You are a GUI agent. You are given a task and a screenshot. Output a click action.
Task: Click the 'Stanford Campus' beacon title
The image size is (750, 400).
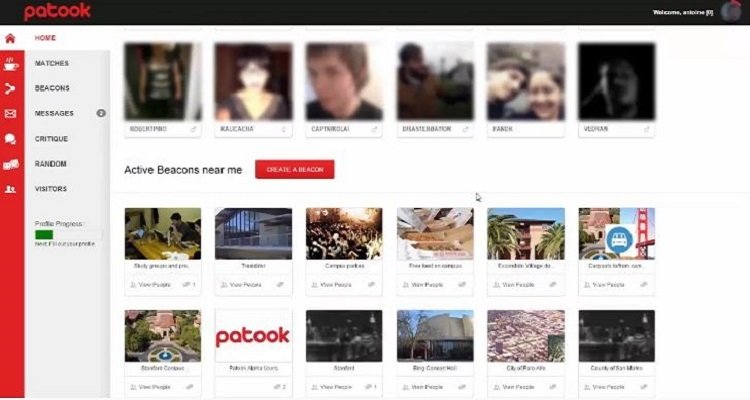point(163,368)
